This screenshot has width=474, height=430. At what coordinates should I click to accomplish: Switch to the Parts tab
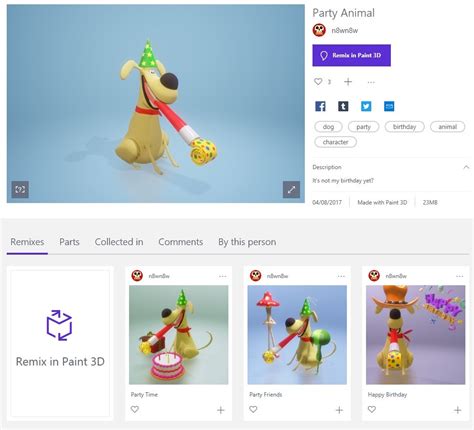[69, 242]
